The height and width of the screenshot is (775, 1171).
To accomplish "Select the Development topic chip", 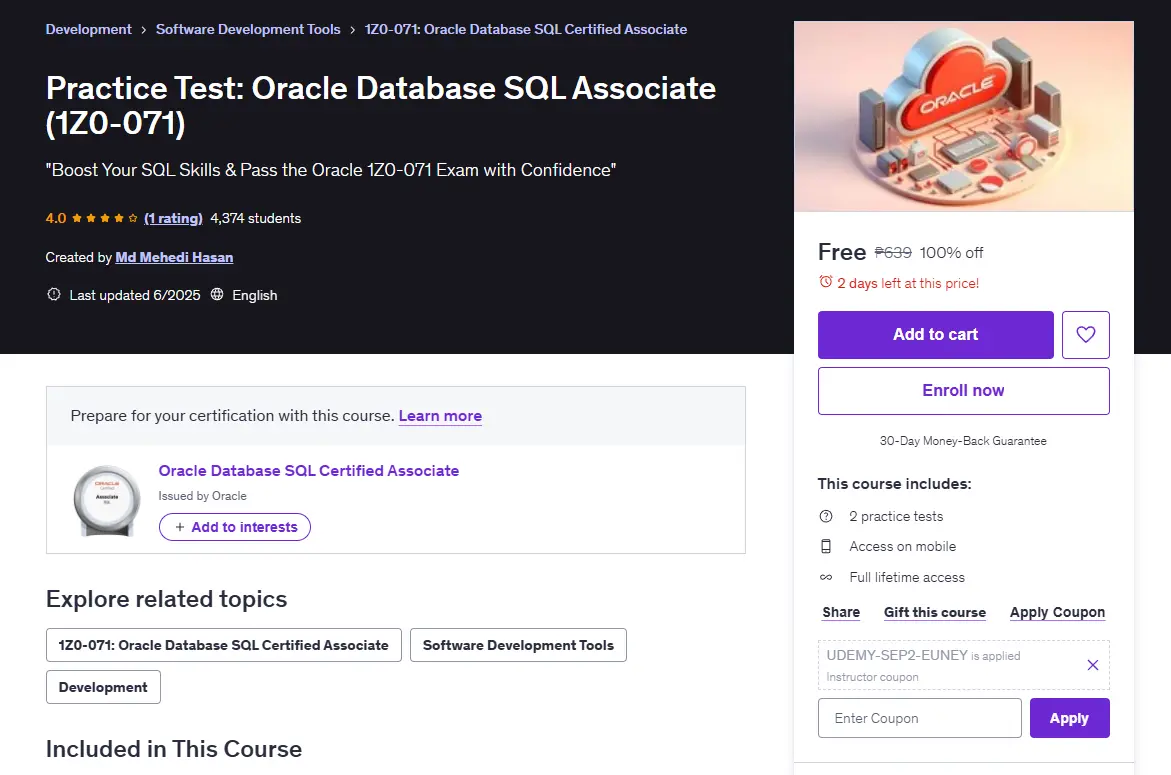I will pyautogui.click(x=103, y=687).
